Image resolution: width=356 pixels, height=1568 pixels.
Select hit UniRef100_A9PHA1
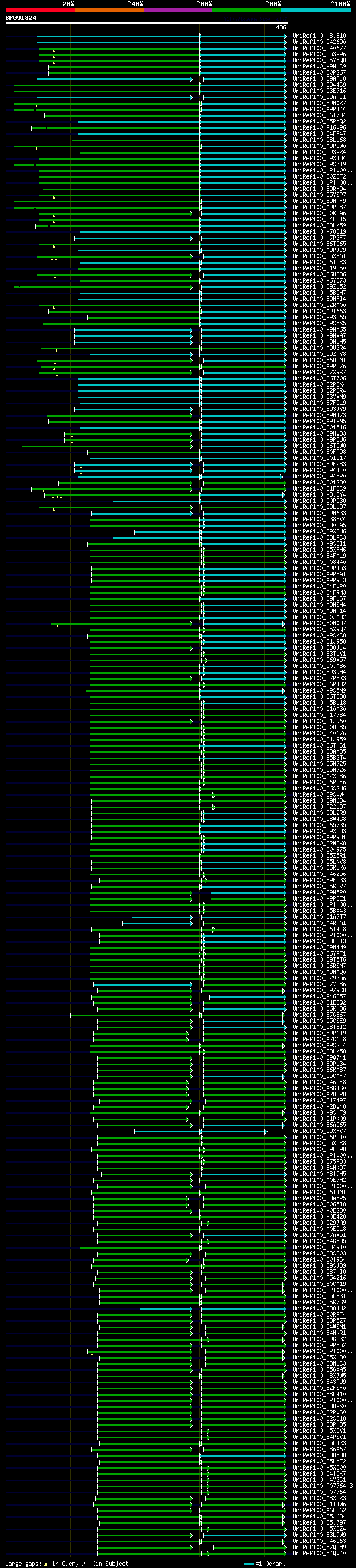[319, 575]
